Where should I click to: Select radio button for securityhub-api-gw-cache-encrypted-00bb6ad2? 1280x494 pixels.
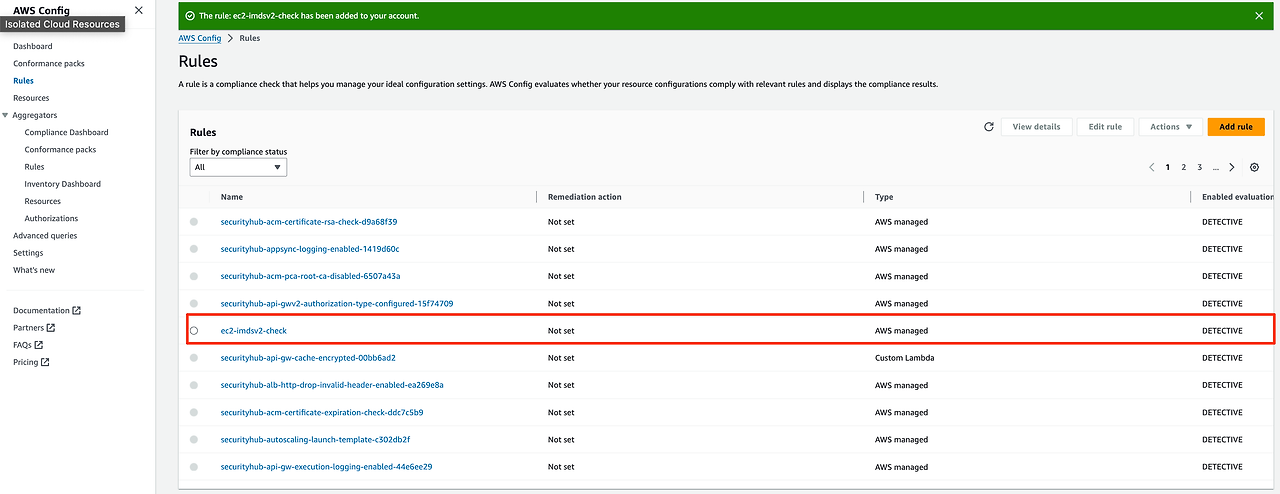coord(194,358)
